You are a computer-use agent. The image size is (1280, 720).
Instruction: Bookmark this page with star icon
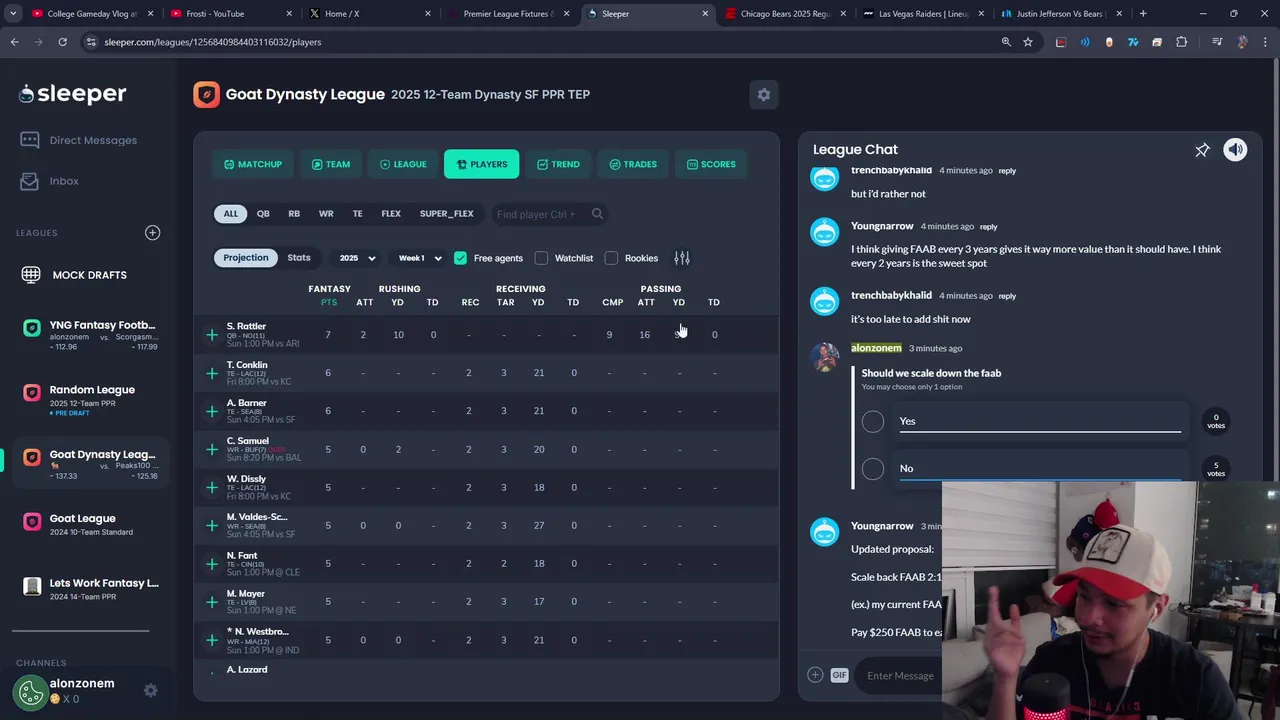(1028, 42)
